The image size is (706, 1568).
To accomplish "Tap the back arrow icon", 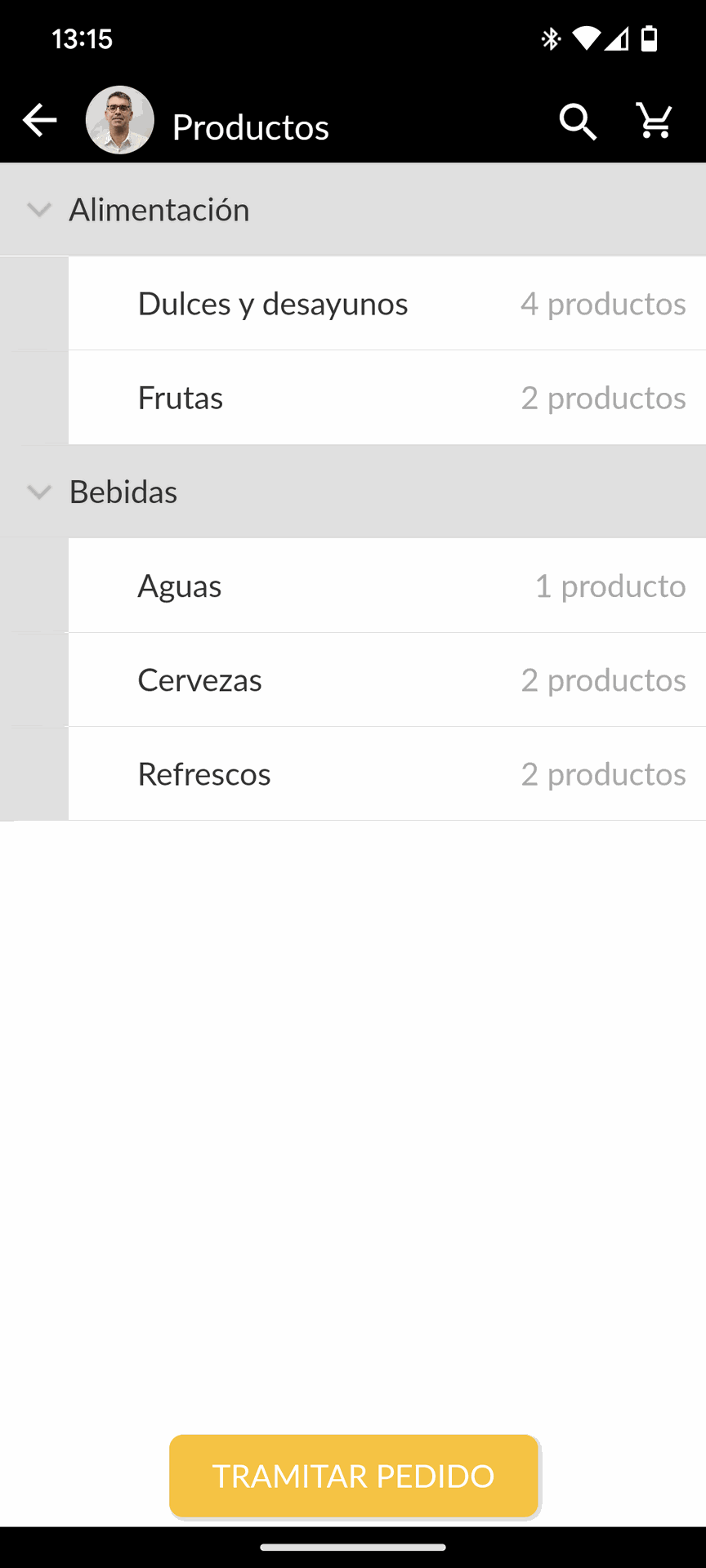I will click(x=39, y=121).
